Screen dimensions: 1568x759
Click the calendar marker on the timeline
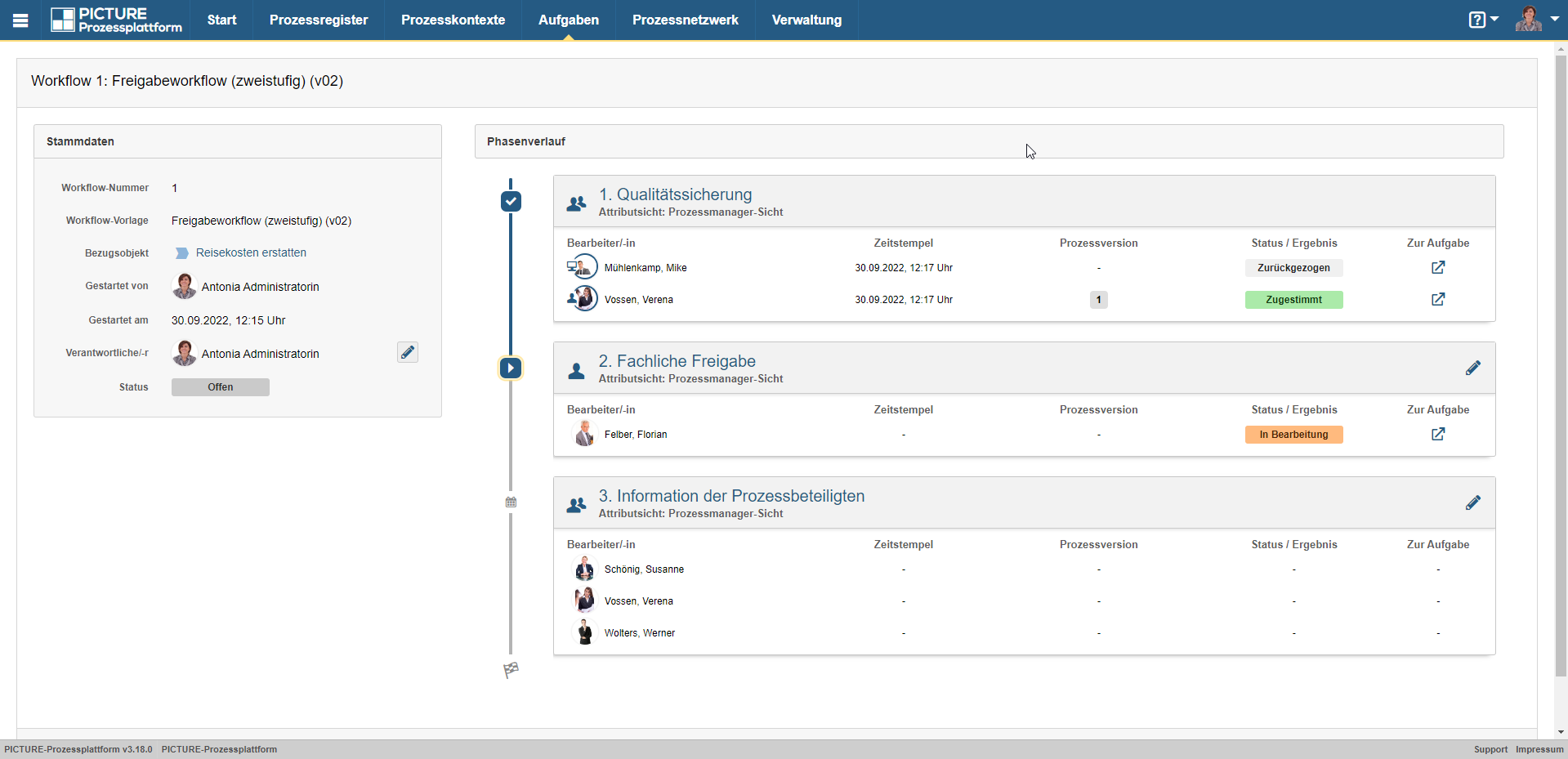[511, 502]
